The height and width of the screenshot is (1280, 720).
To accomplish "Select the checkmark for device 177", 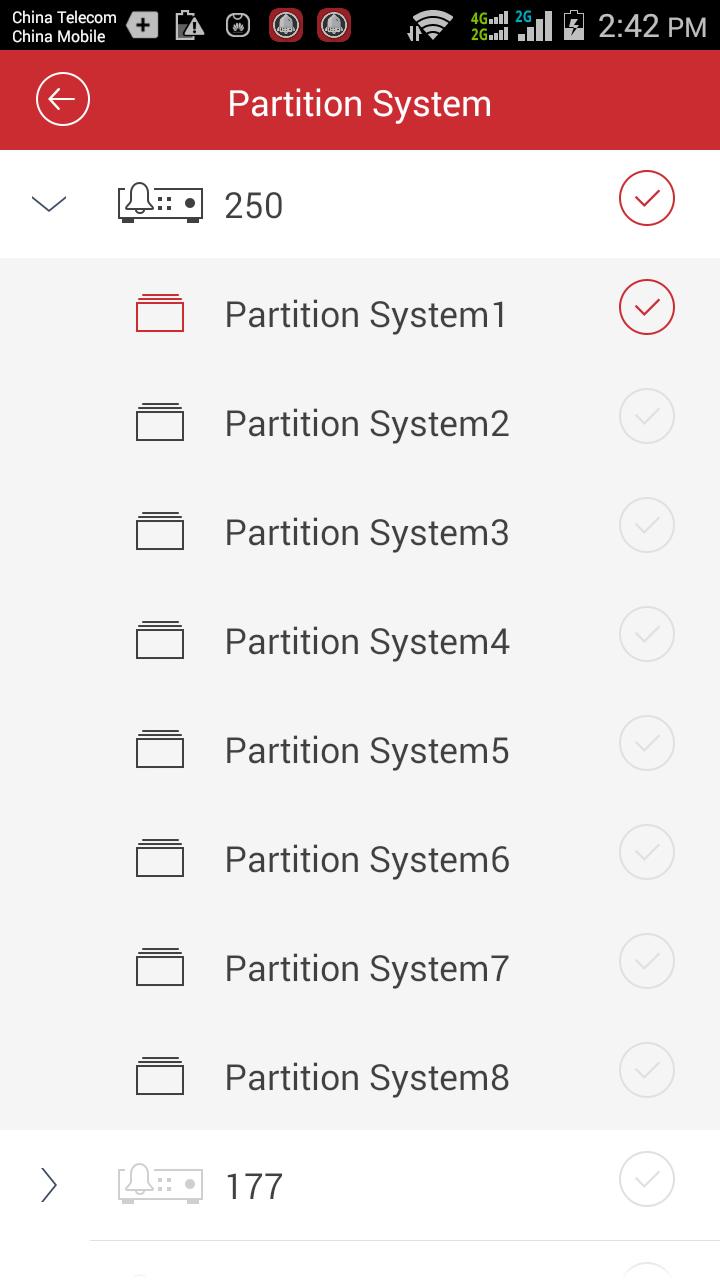I will [647, 1180].
